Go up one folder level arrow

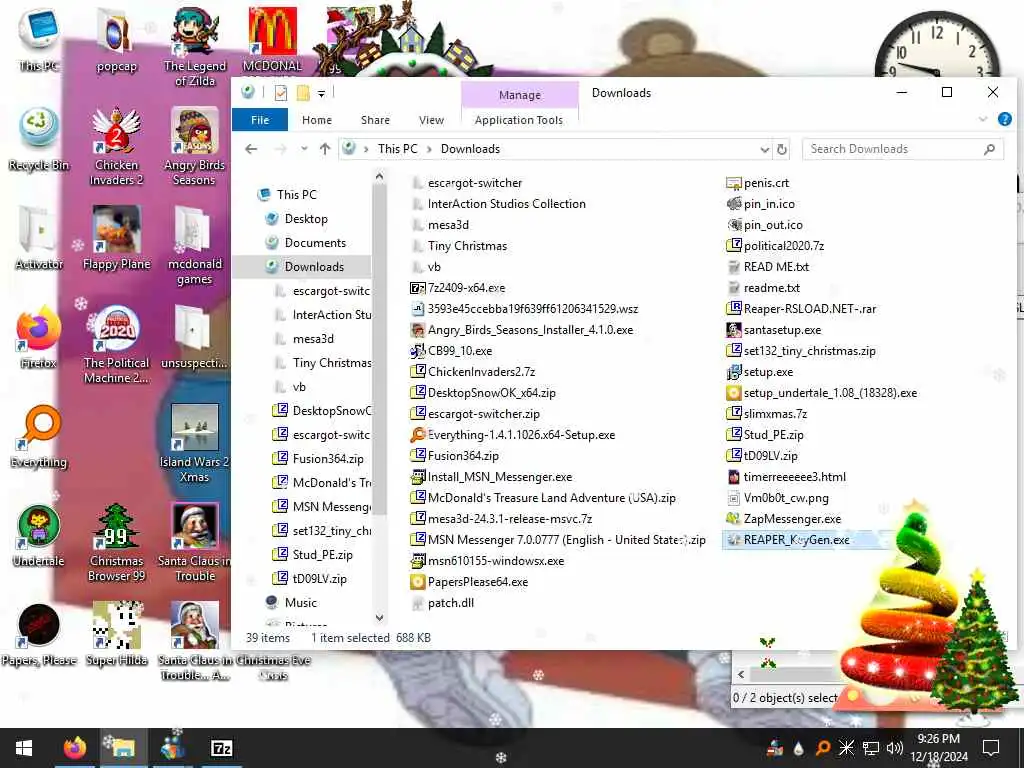[x=325, y=150]
